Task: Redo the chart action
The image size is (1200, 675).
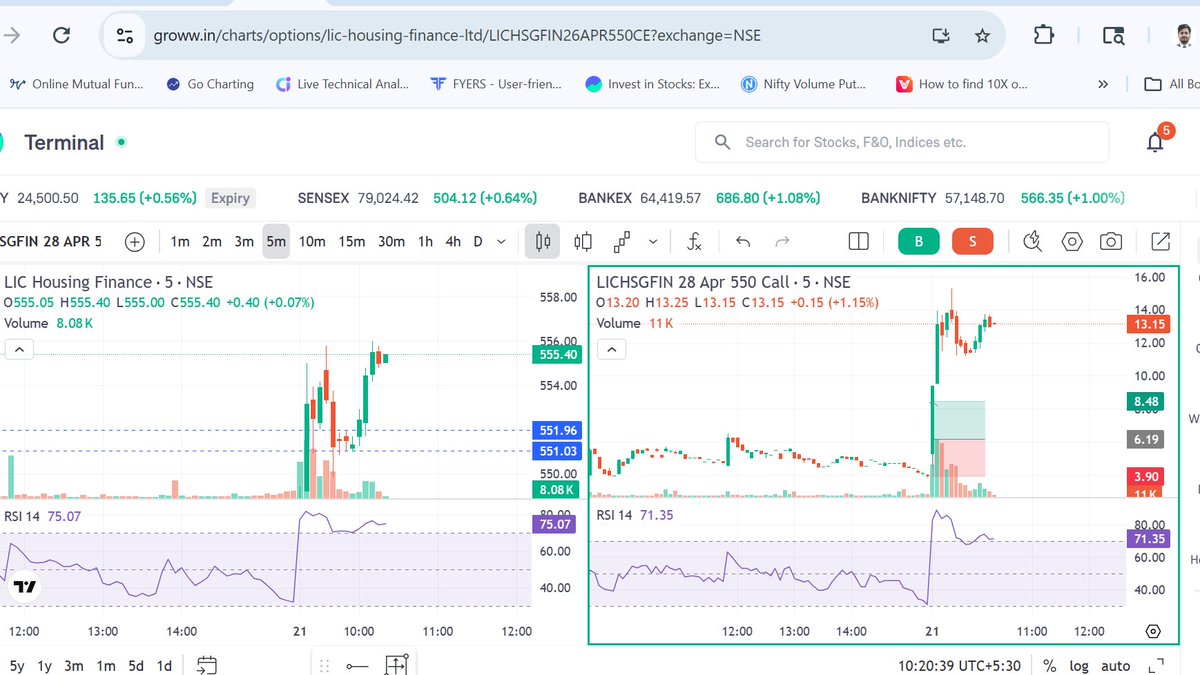Action: tap(782, 241)
